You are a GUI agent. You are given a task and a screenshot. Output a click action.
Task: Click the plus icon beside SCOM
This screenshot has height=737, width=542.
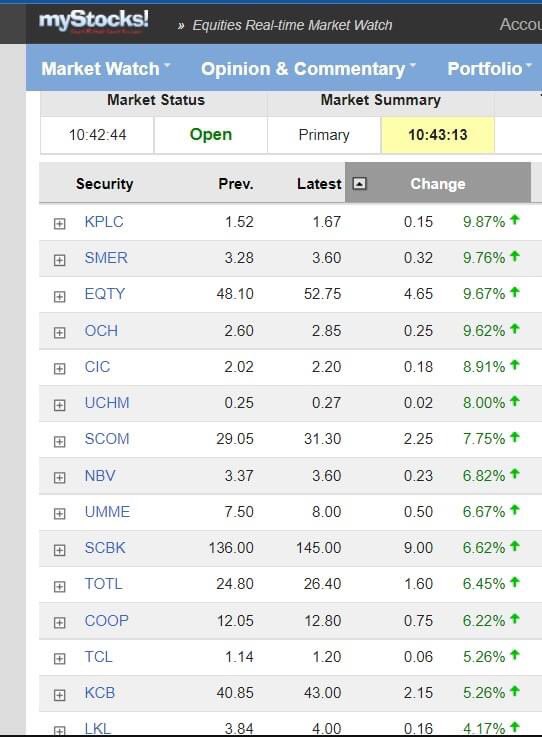(x=59, y=441)
